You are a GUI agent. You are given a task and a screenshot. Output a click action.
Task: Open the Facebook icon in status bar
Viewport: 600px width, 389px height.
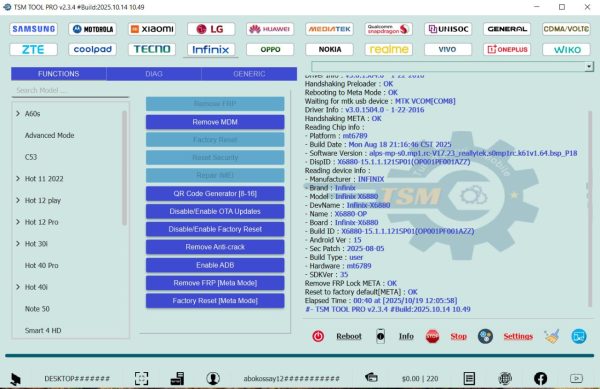[540, 378]
